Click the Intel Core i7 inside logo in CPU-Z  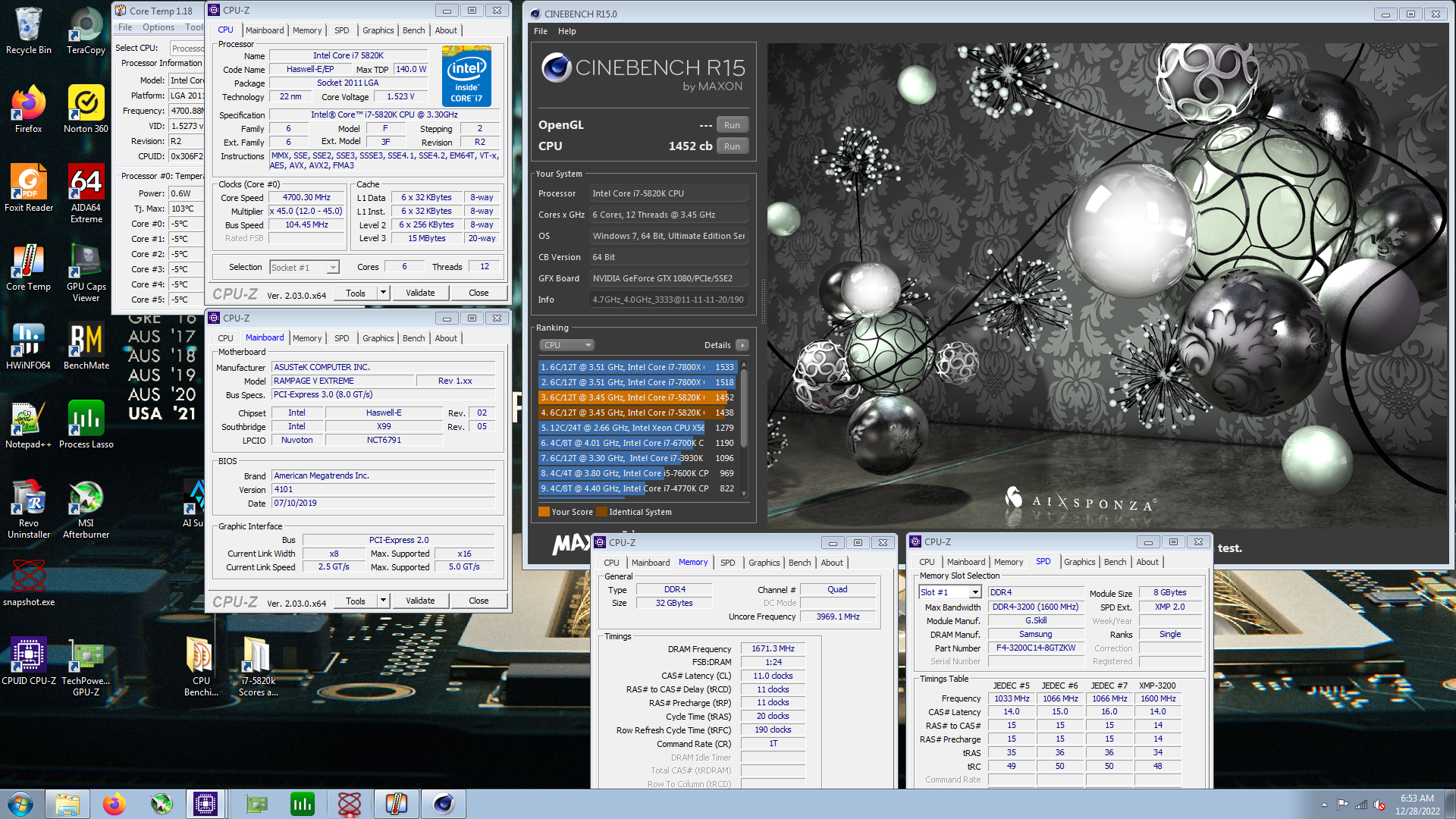coord(466,77)
